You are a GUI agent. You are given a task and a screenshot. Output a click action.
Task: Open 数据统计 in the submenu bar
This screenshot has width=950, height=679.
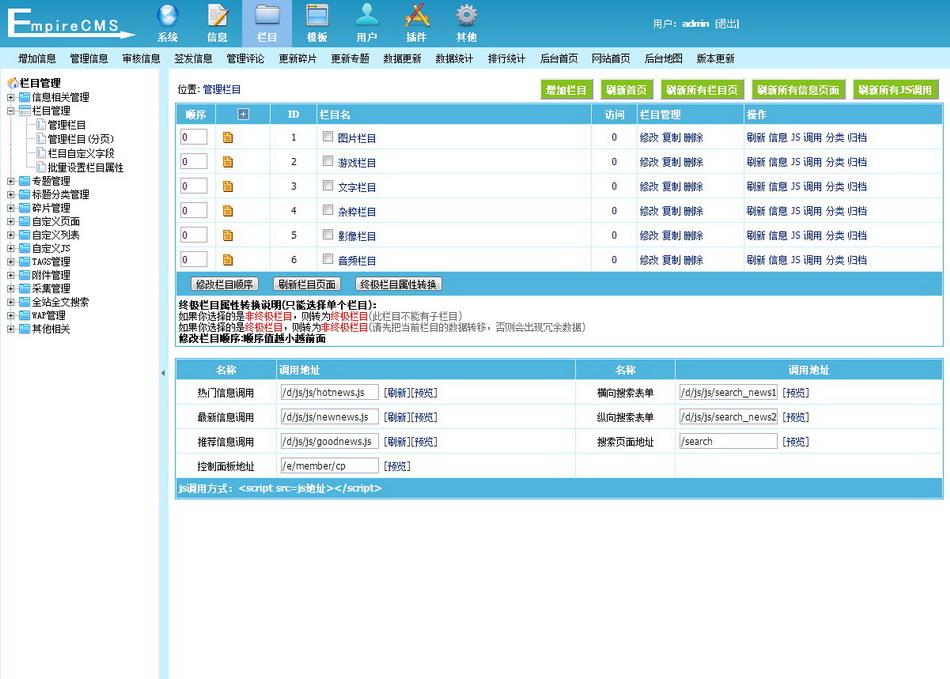coord(454,59)
